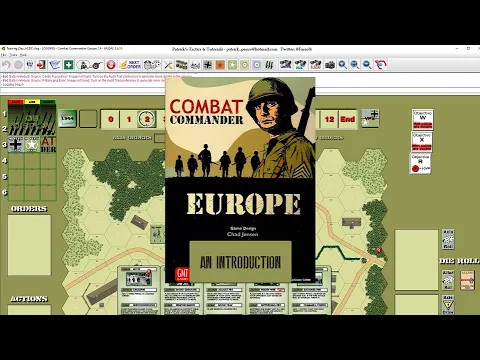Click the VP marker counter beside End
The height and width of the screenshot is (360, 480).
370,119
